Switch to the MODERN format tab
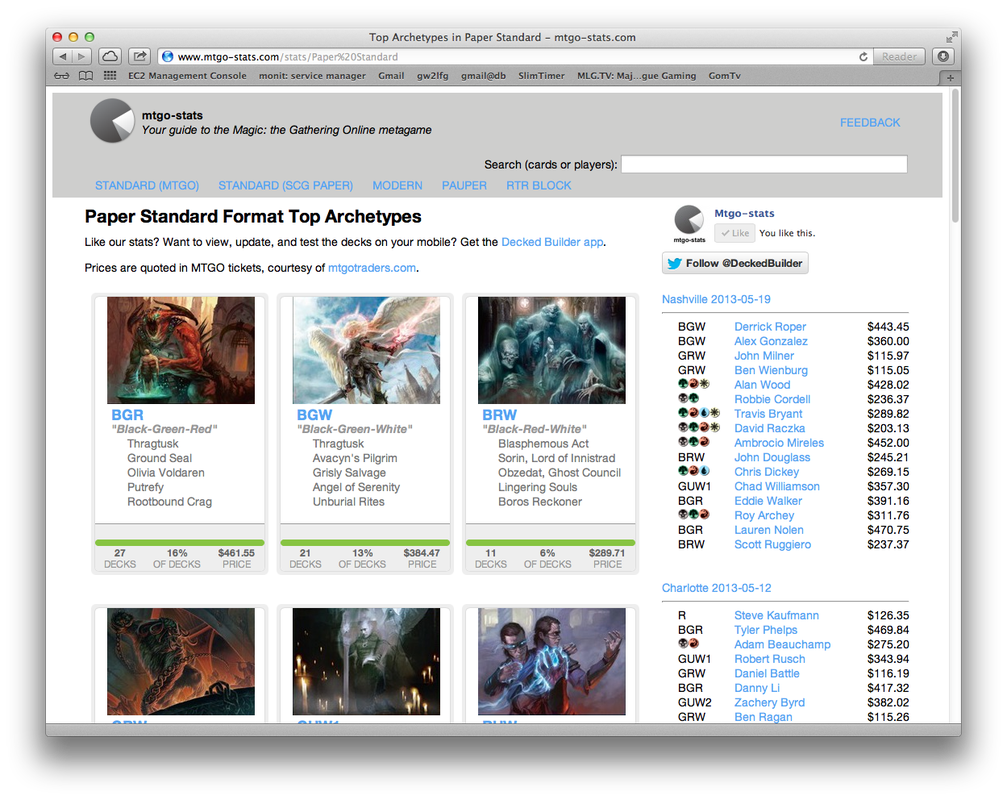Viewport: 1007px width, 800px height. point(397,185)
